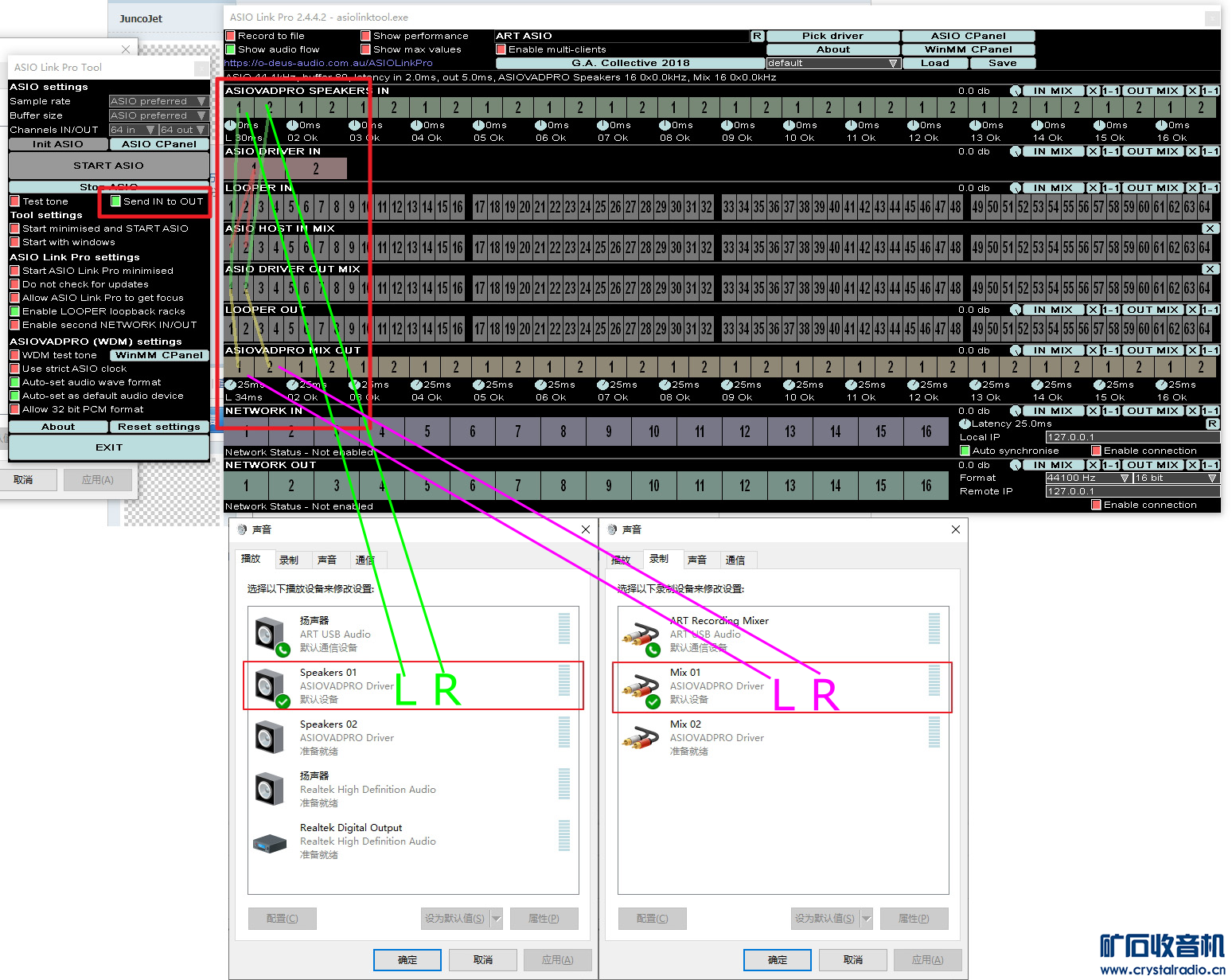Select the Mix 02 recording device icon

click(641, 737)
